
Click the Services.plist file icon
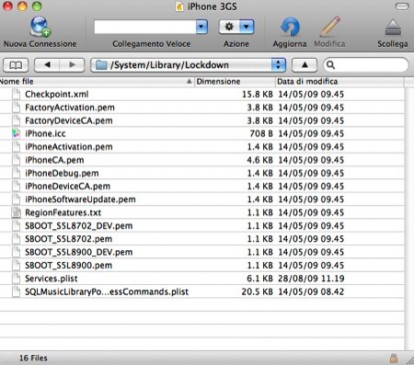(16, 279)
